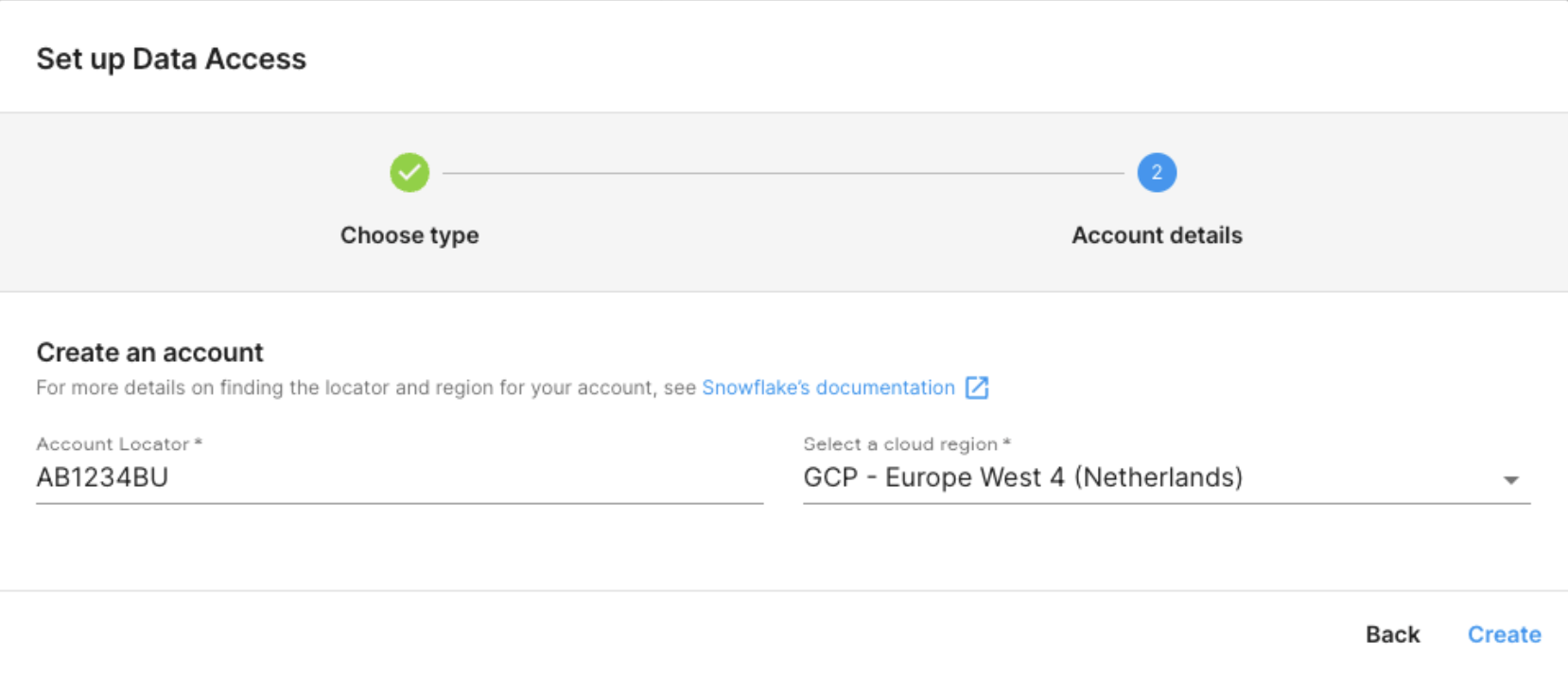Click the blue step 2 circle
The height and width of the screenshot is (673, 1568).
tap(1157, 173)
